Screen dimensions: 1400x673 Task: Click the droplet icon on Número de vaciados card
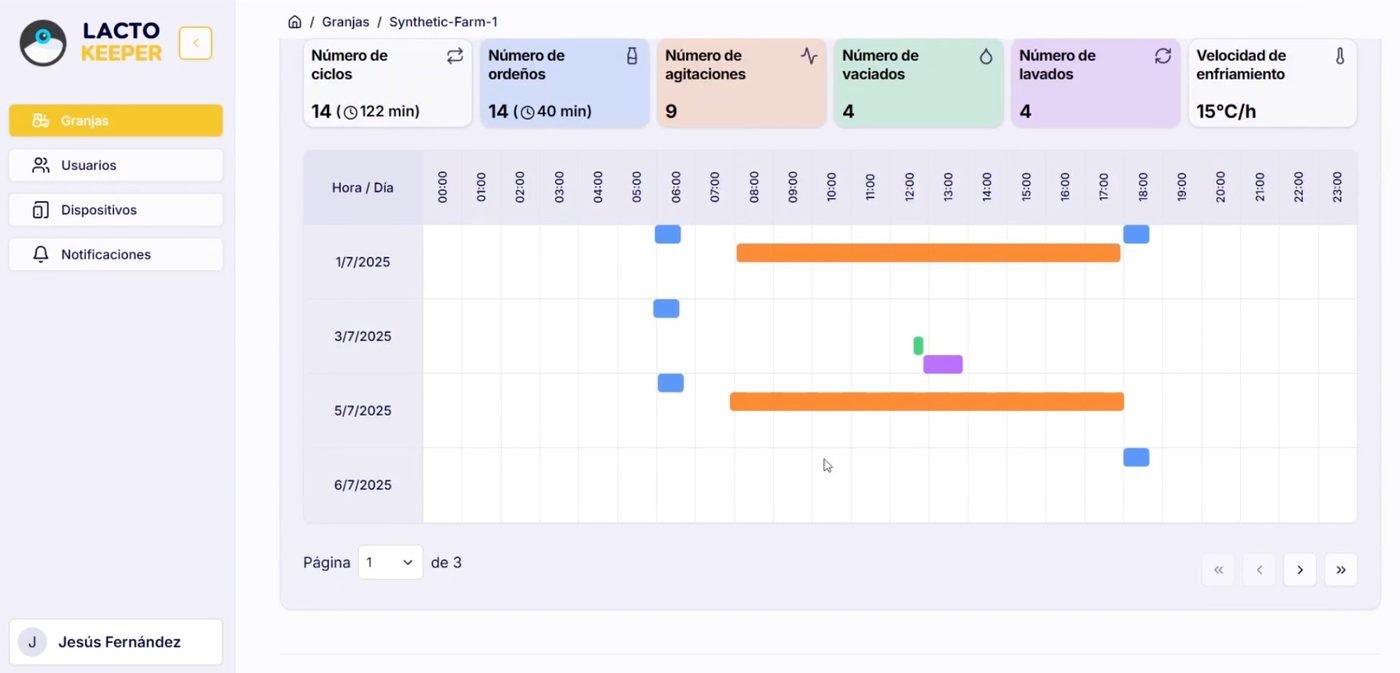point(986,57)
